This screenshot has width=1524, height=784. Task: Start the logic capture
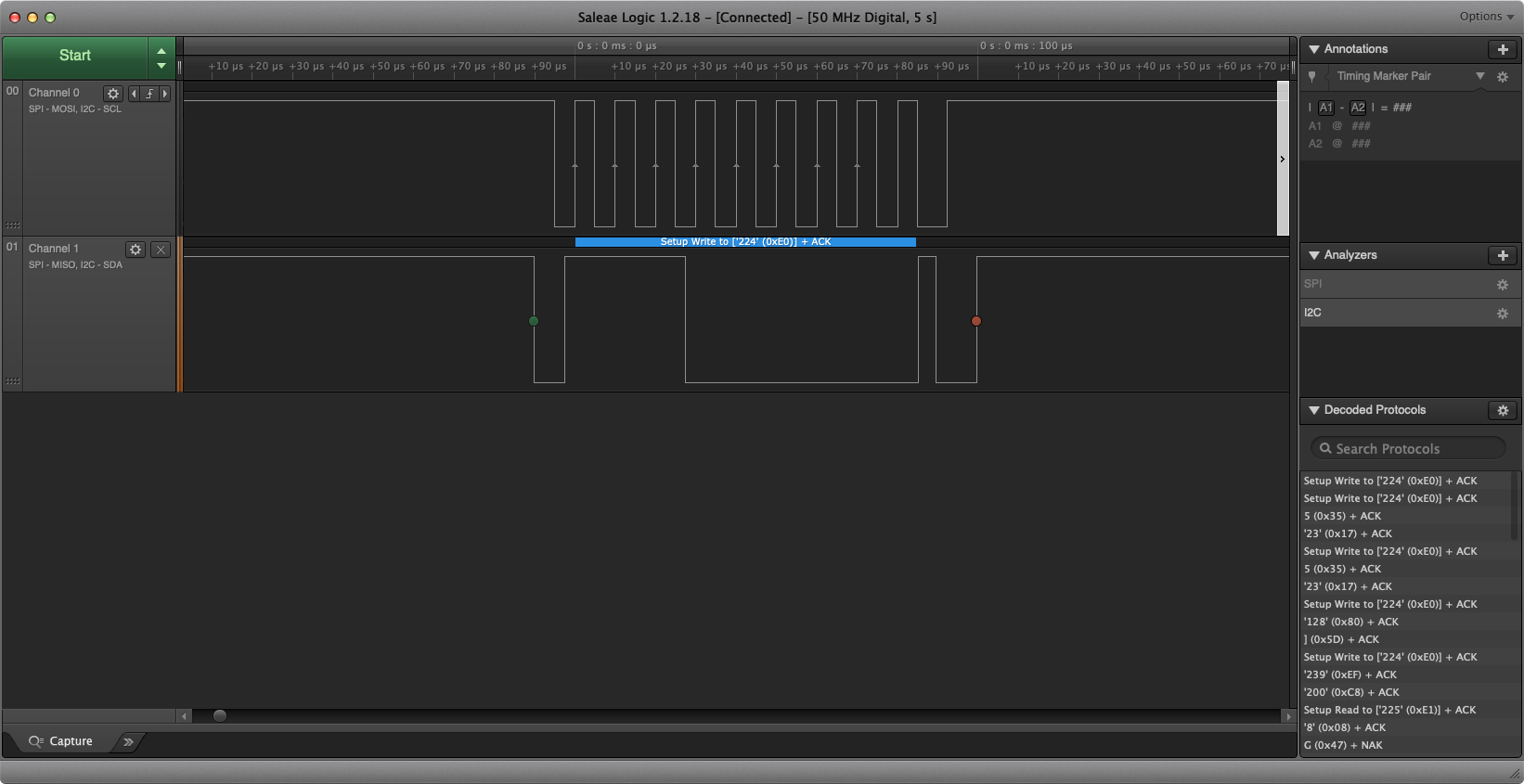point(75,56)
